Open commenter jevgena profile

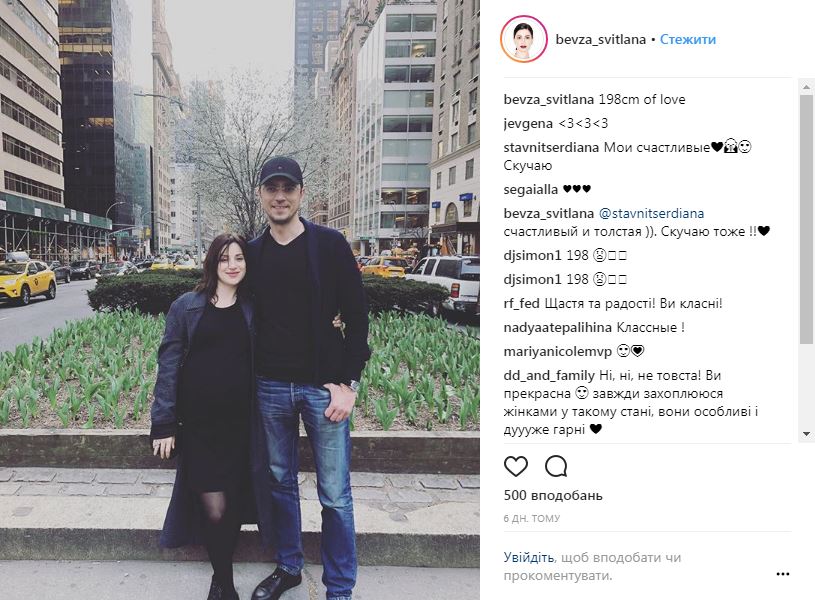[x=528, y=124]
